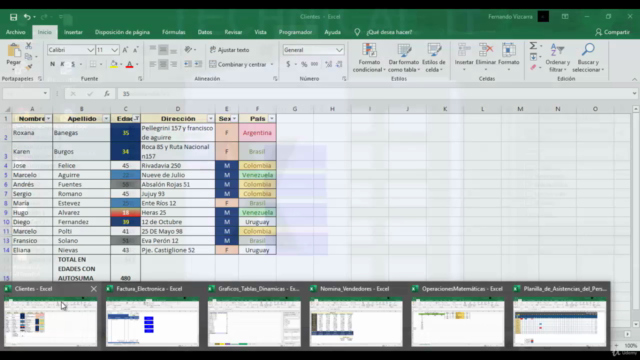Open the Apellido column filter dropdown
Viewport: 640px width, 360px height.
[x=106, y=119]
